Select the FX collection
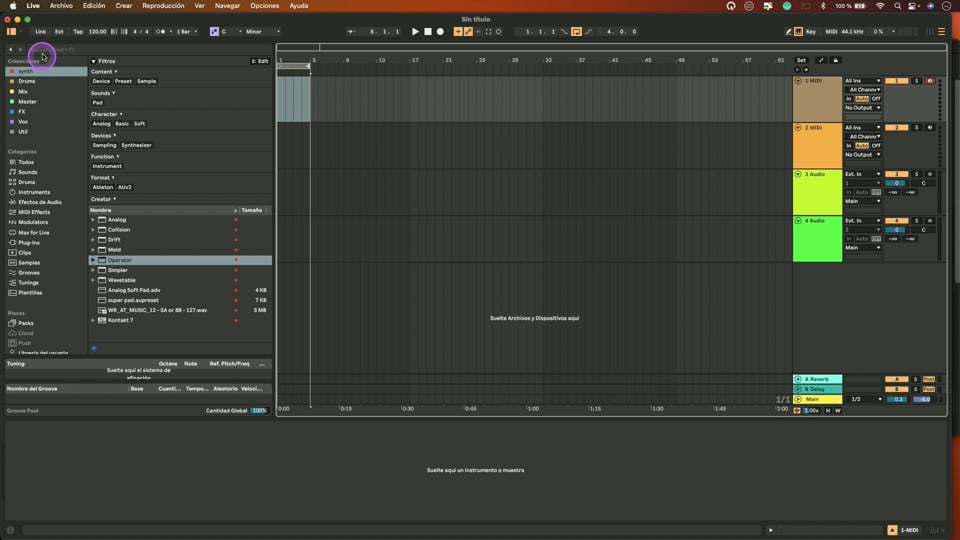960x540 pixels. click(46, 111)
